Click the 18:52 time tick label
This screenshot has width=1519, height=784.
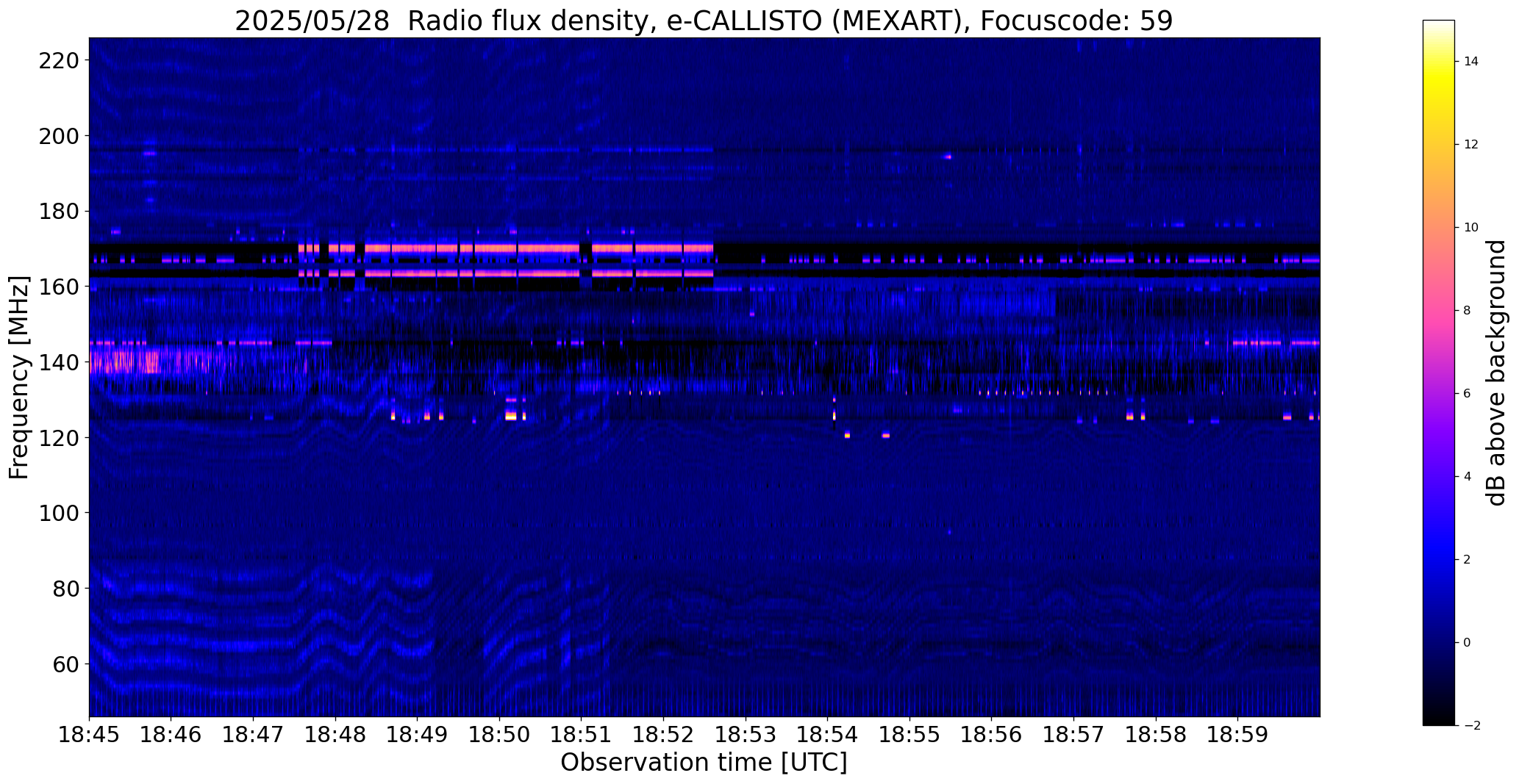664,735
